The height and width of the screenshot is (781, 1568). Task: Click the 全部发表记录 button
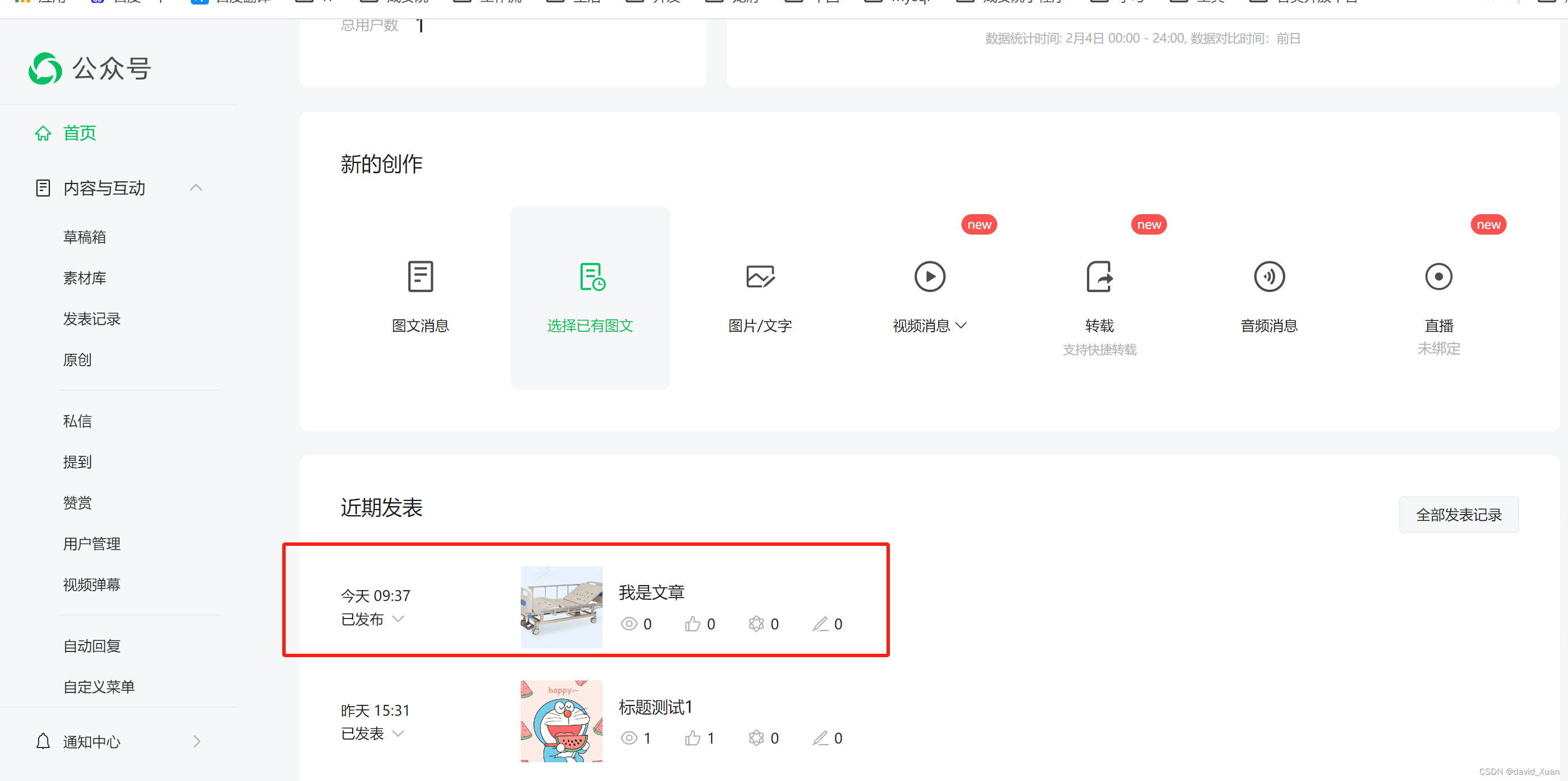pos(1458,515)
